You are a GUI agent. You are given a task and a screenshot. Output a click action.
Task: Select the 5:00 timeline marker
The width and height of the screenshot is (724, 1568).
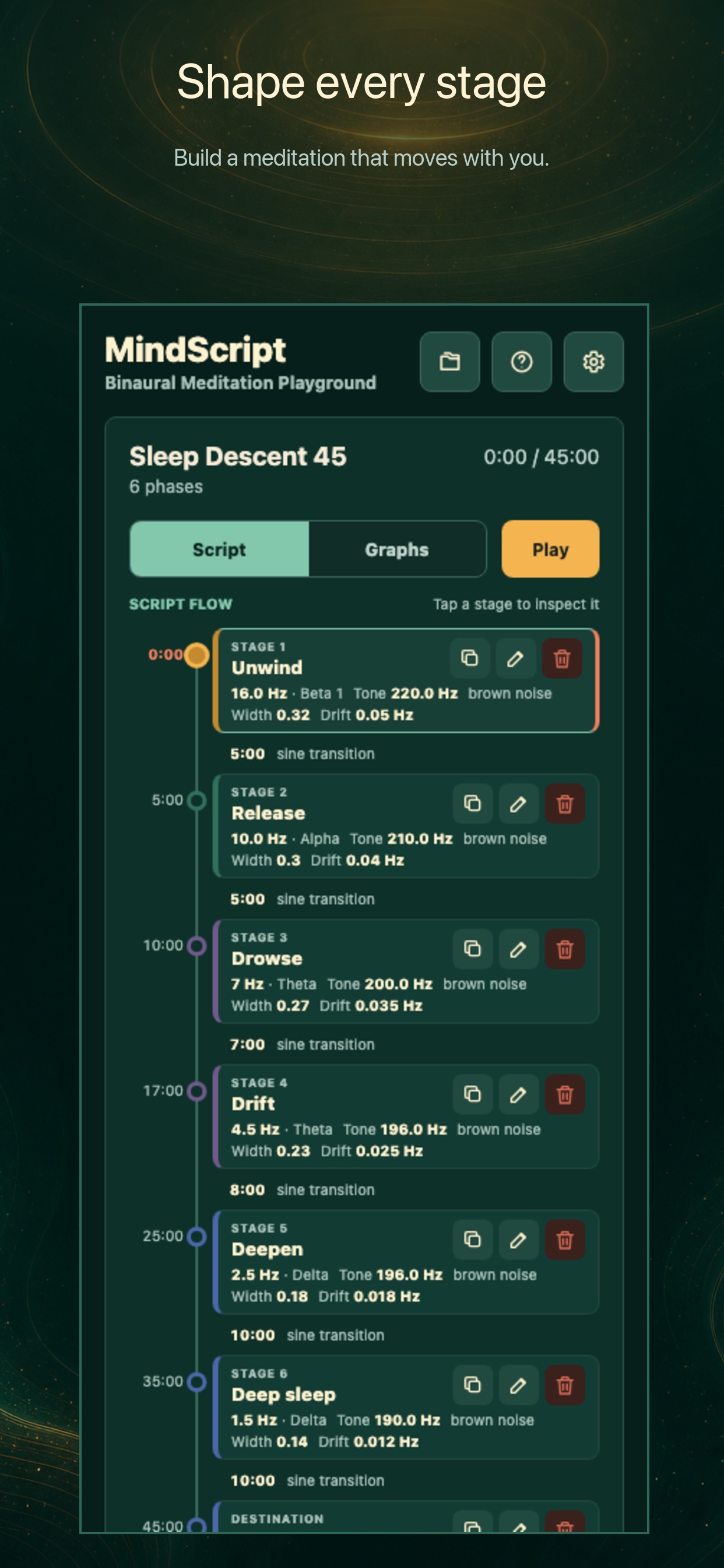click(196, 800)
